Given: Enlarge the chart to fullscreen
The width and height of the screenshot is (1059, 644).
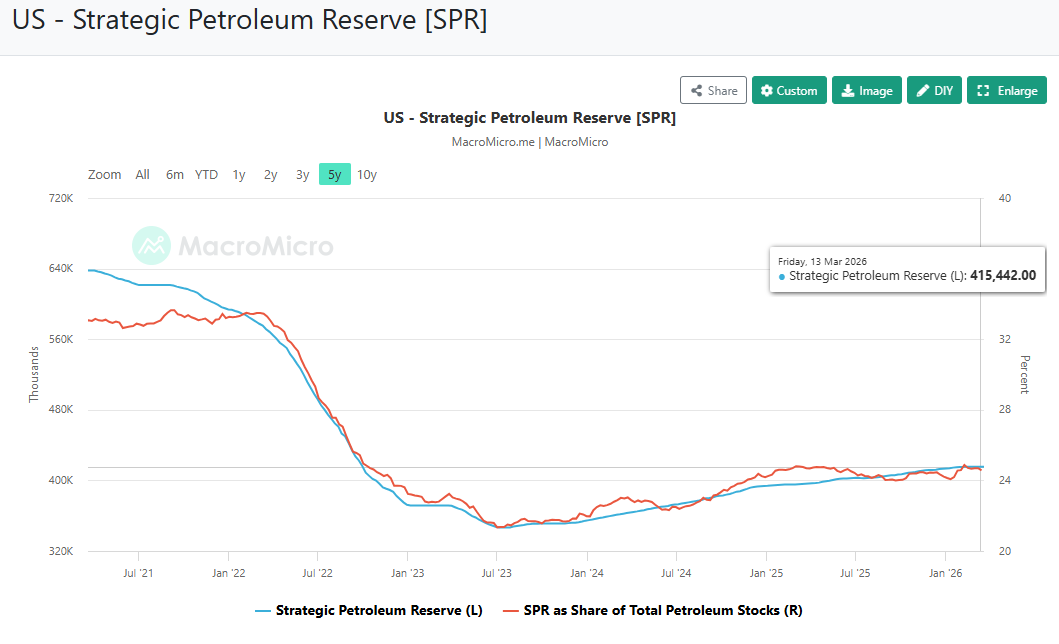Looking at the screenshot, I should pyautogui.click(x=1006, y=90).
